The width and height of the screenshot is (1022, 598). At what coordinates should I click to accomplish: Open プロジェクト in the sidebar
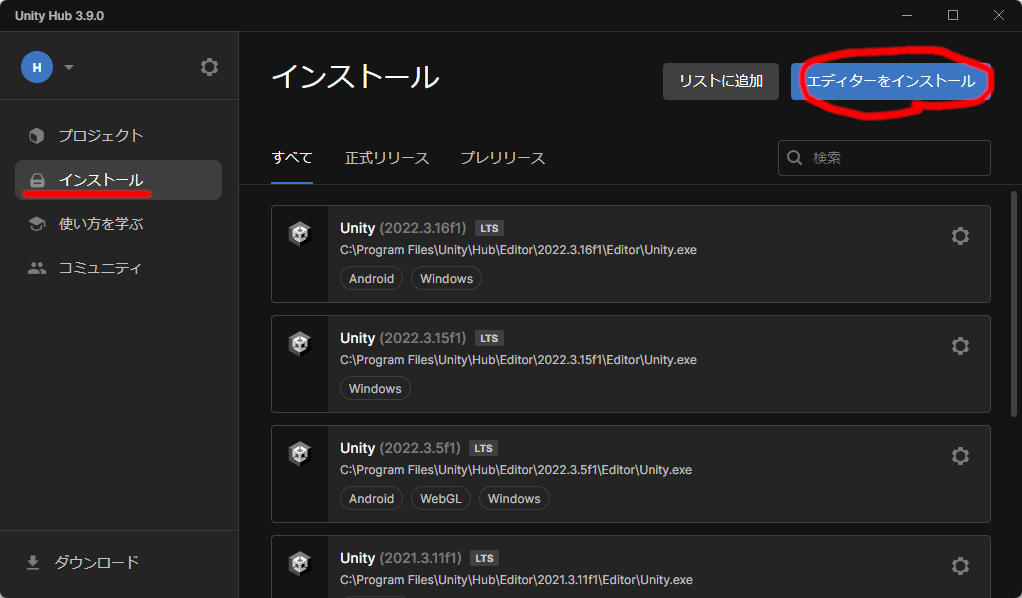(x=119, y=136)
